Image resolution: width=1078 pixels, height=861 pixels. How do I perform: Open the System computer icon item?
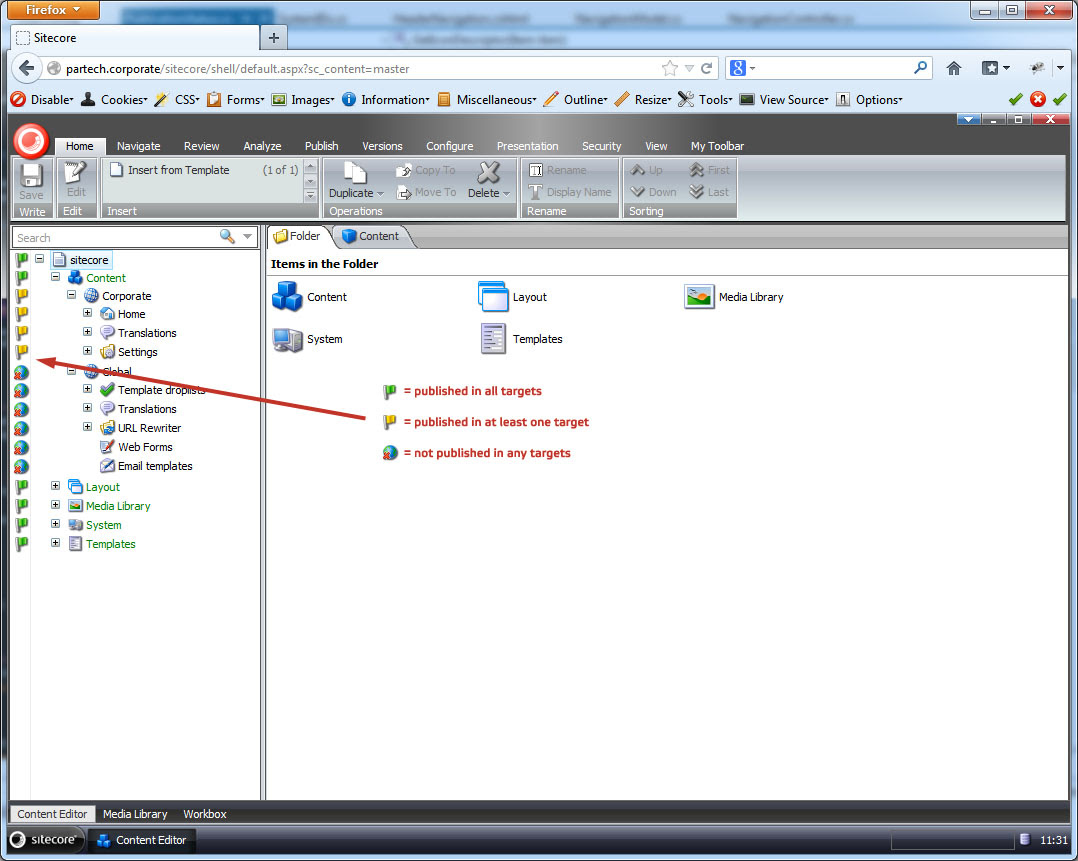[x=287, y=339]
